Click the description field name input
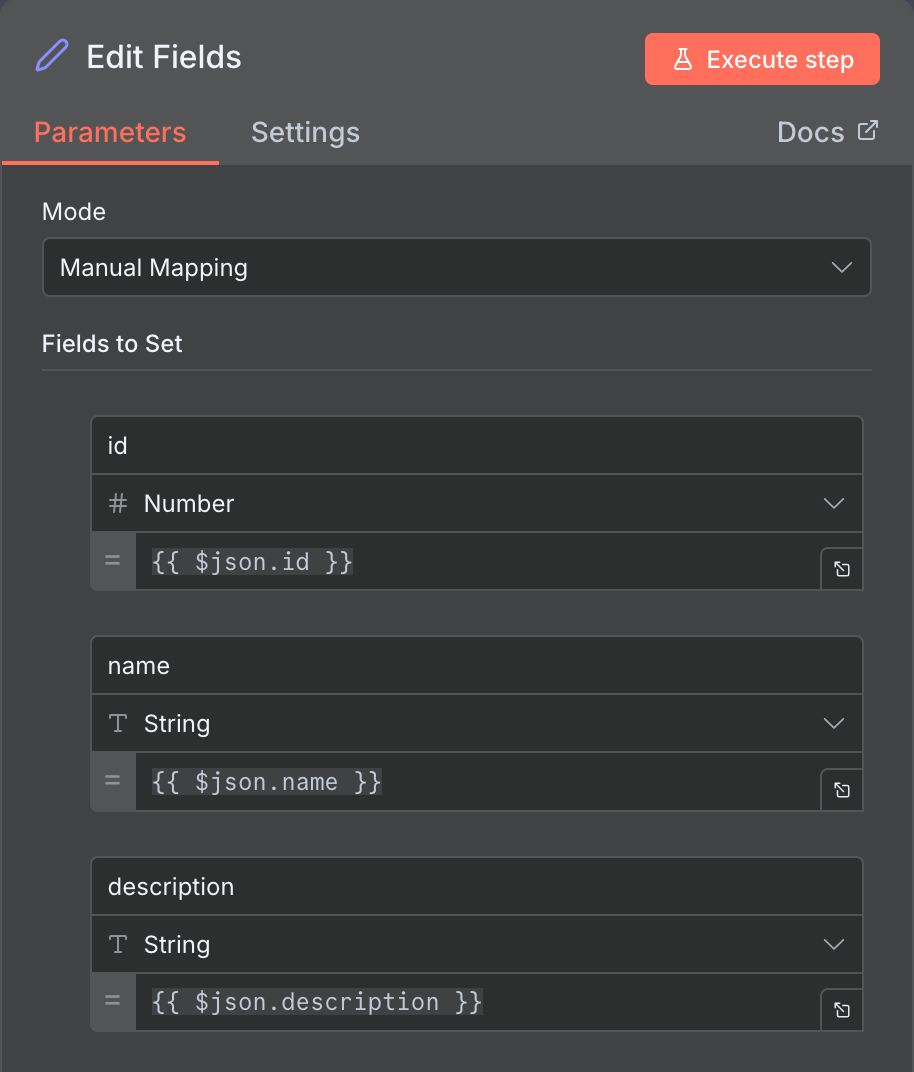 tap(477, 887)
